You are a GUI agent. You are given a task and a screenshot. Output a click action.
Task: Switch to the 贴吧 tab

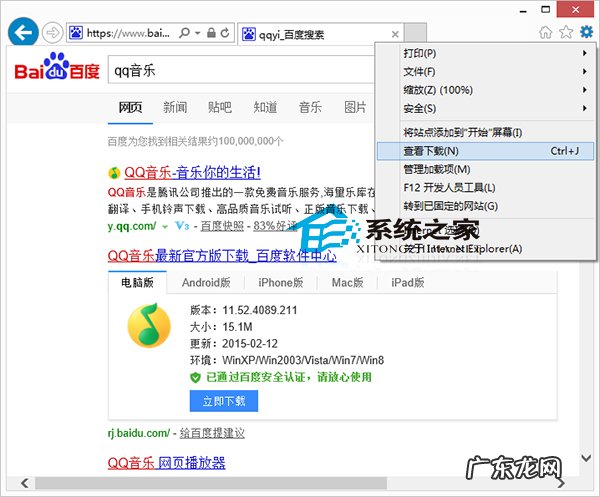(220, 108)
